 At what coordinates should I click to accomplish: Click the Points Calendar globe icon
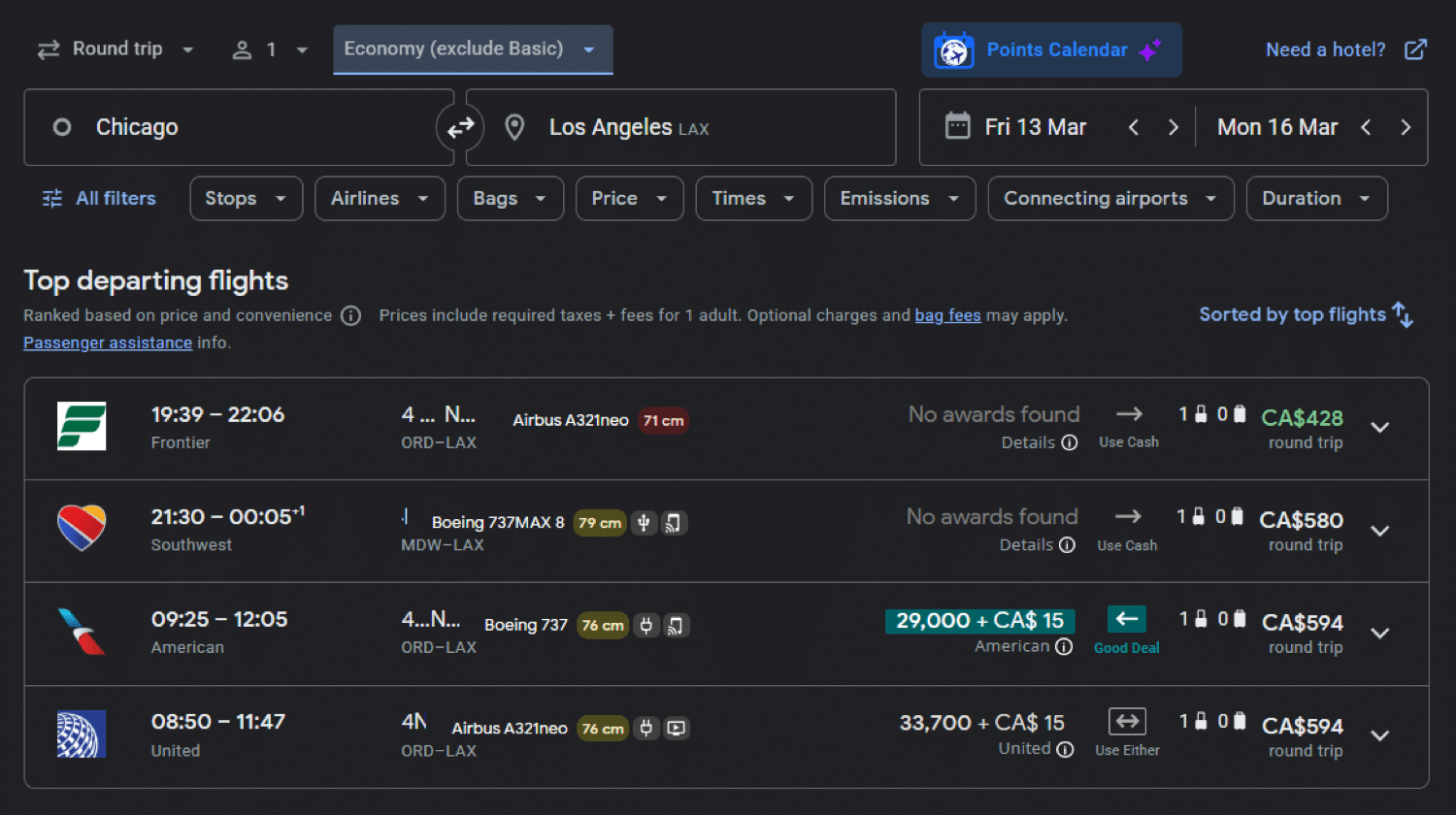click(x=953, y=50)
